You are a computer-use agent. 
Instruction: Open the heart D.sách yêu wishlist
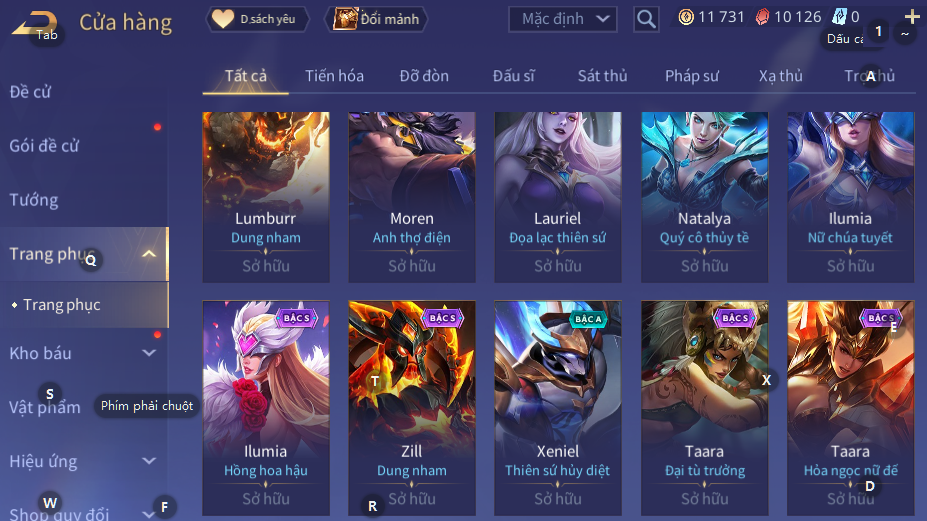point(257,19)
